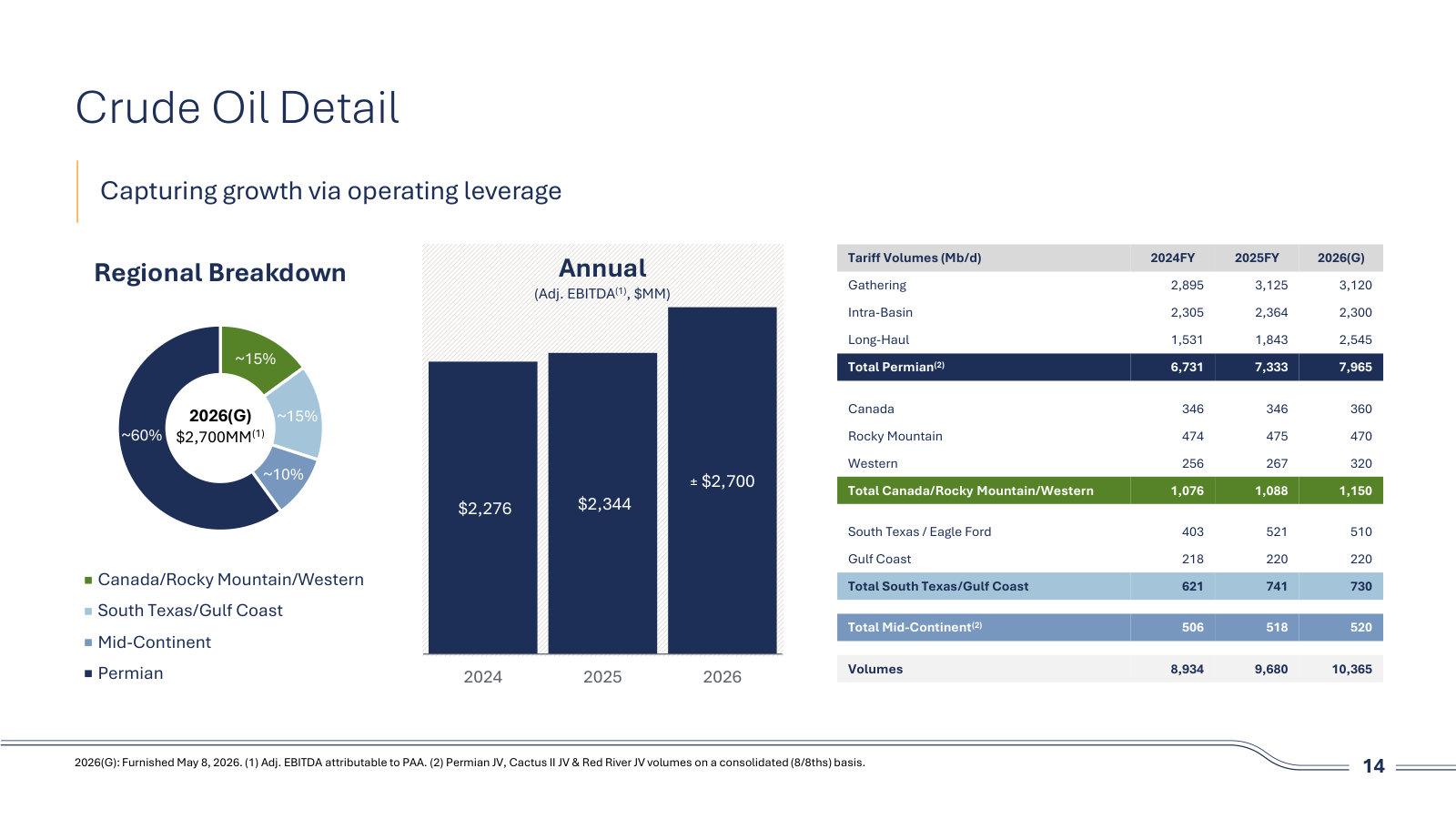1456x819 pixels.
Task: Click Volumes 2024FY value 8,934
Action: pos(1187,669)
